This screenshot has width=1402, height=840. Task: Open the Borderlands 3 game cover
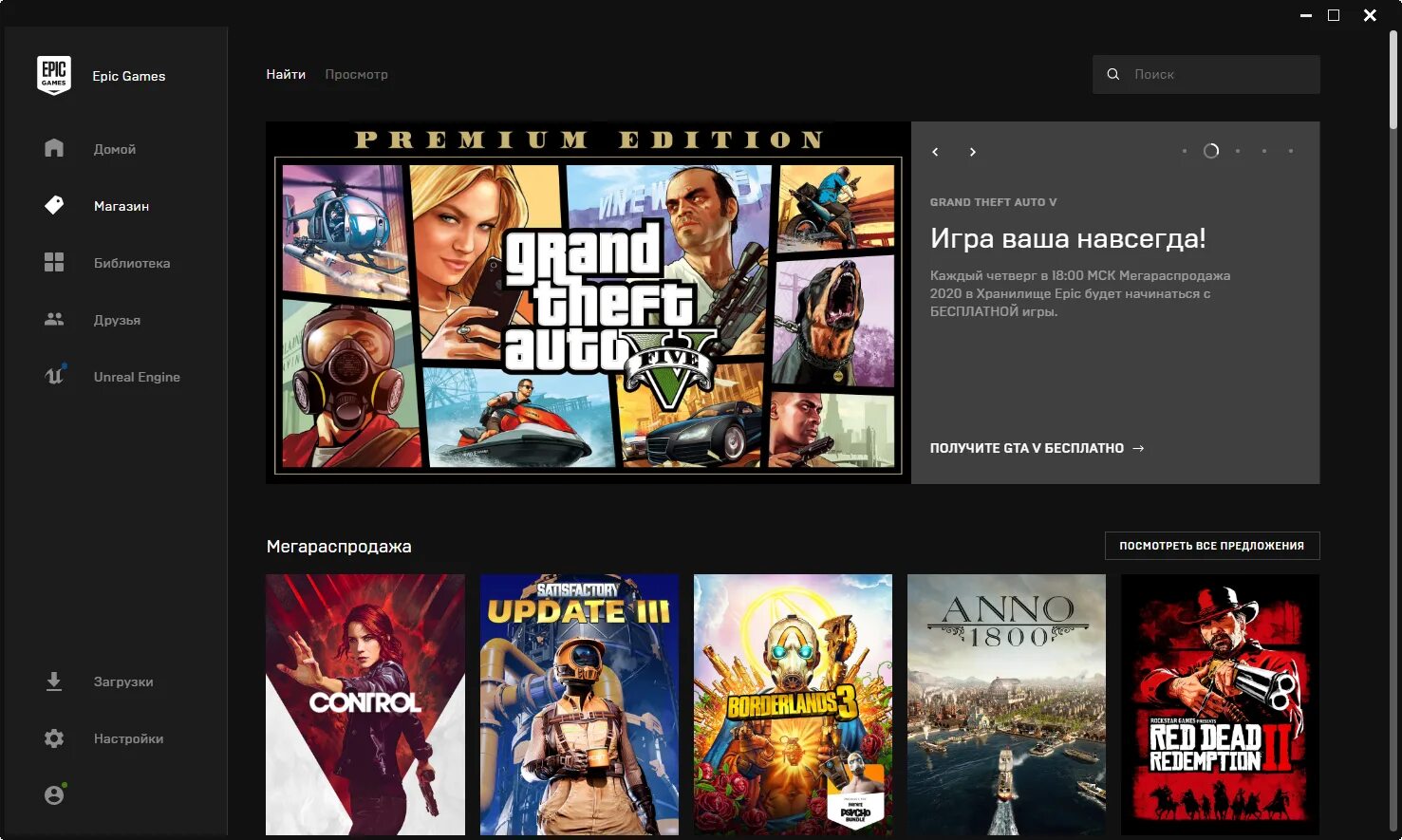[793, 704]
